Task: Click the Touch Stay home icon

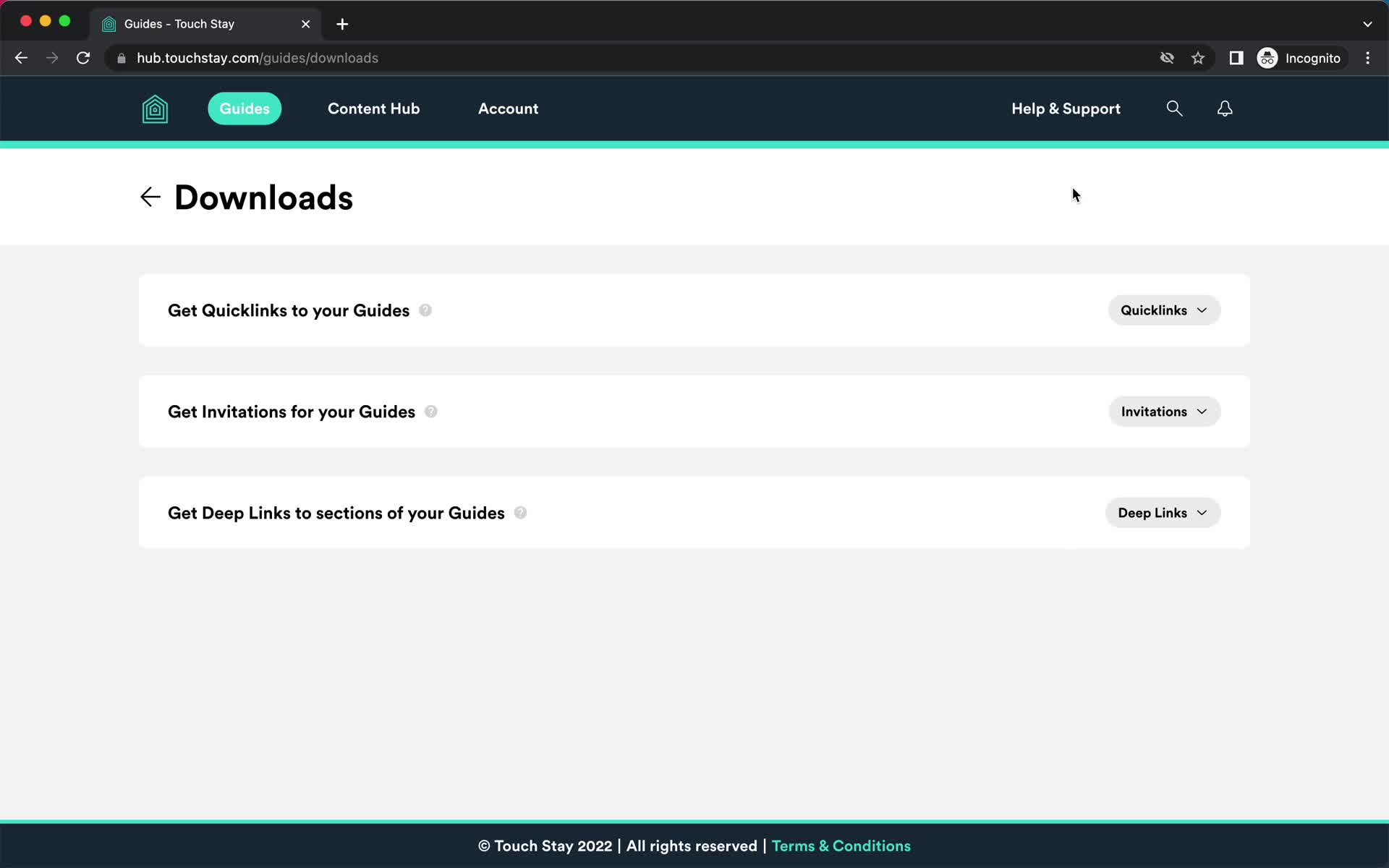Action: (x=155, y=109)
